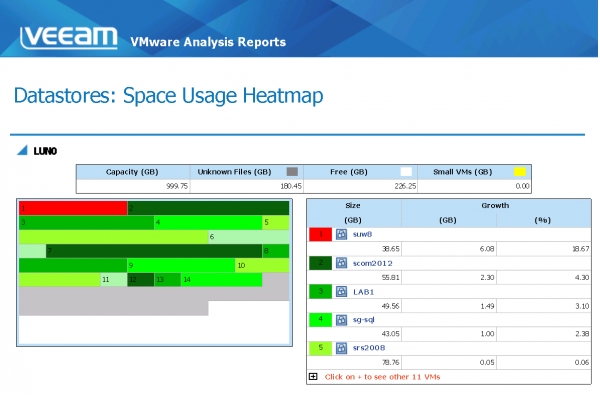This screenshot has height=396, width=600.
Task: Click the Capacity (GB) column header
Action: (x=133, y=172)
